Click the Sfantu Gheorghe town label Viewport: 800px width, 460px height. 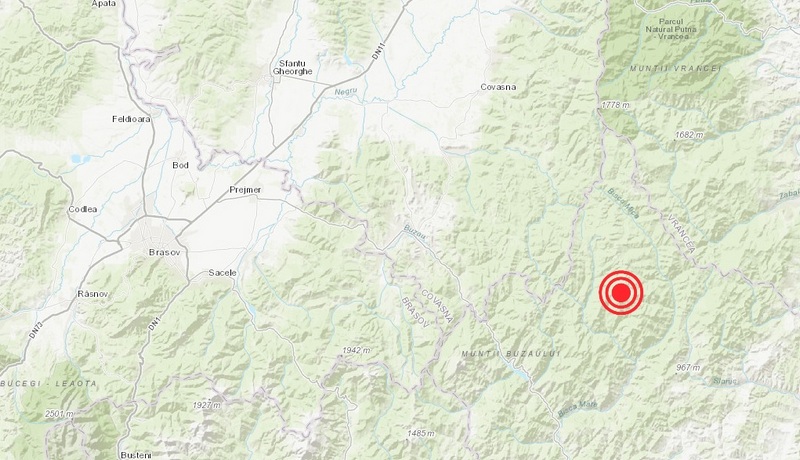pyautogui.click(x=292, y=68)
